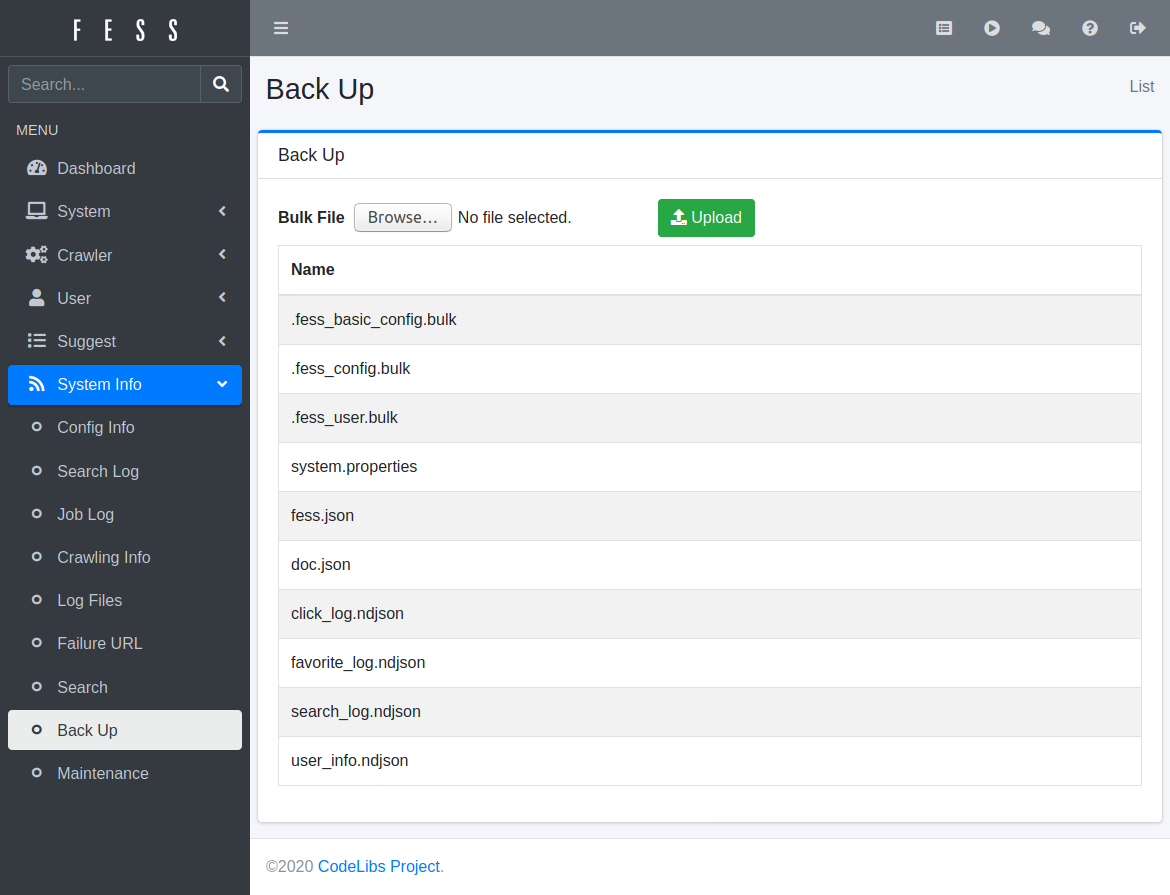Click the logout icon in header
This screenshot has height=895, width=1170.
point(1138,28)
